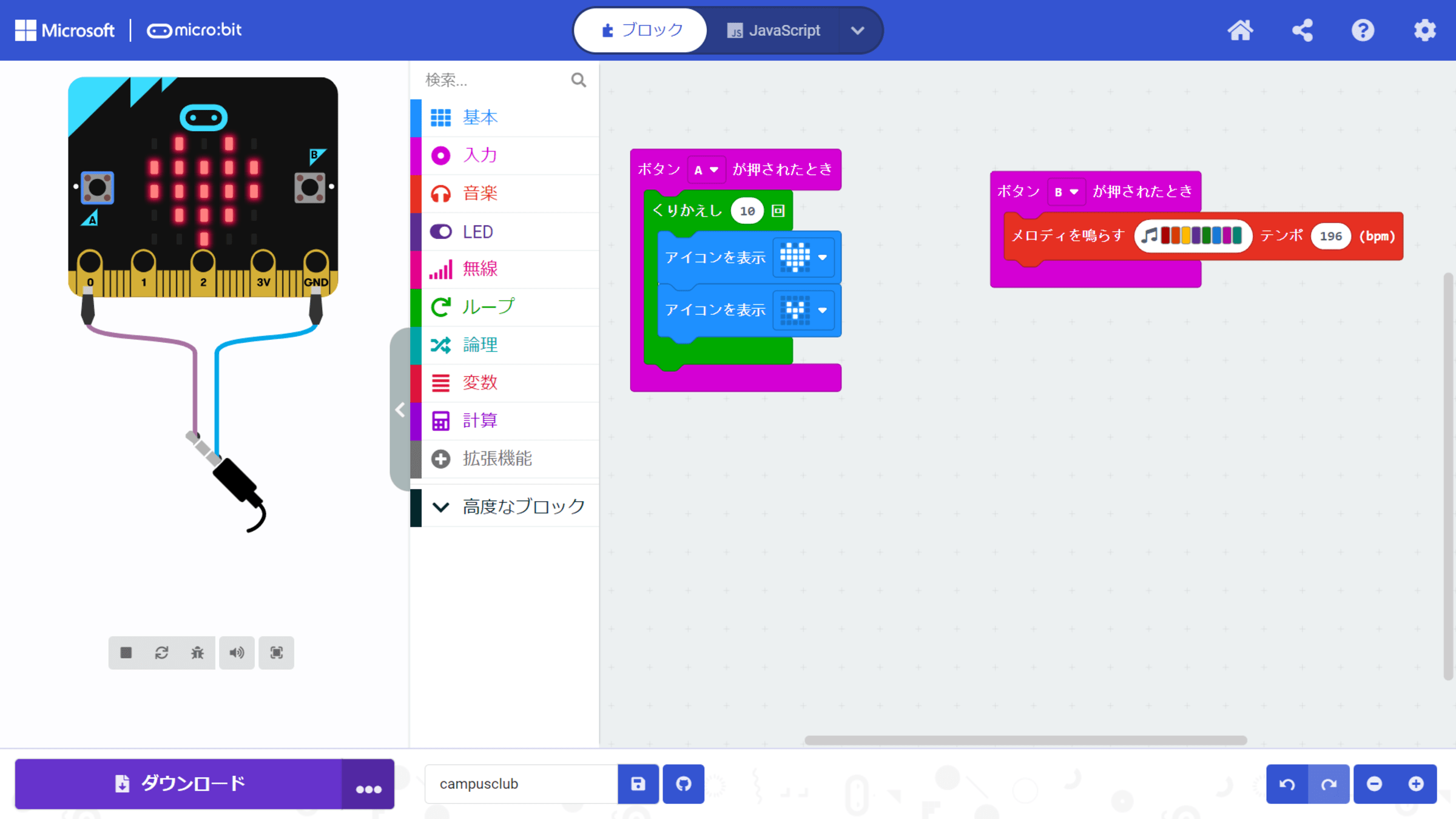The width and height of the screenshot is (1456, 819).
Task: Open language dropdown next to JavaScript
Action: click(857, 30)
